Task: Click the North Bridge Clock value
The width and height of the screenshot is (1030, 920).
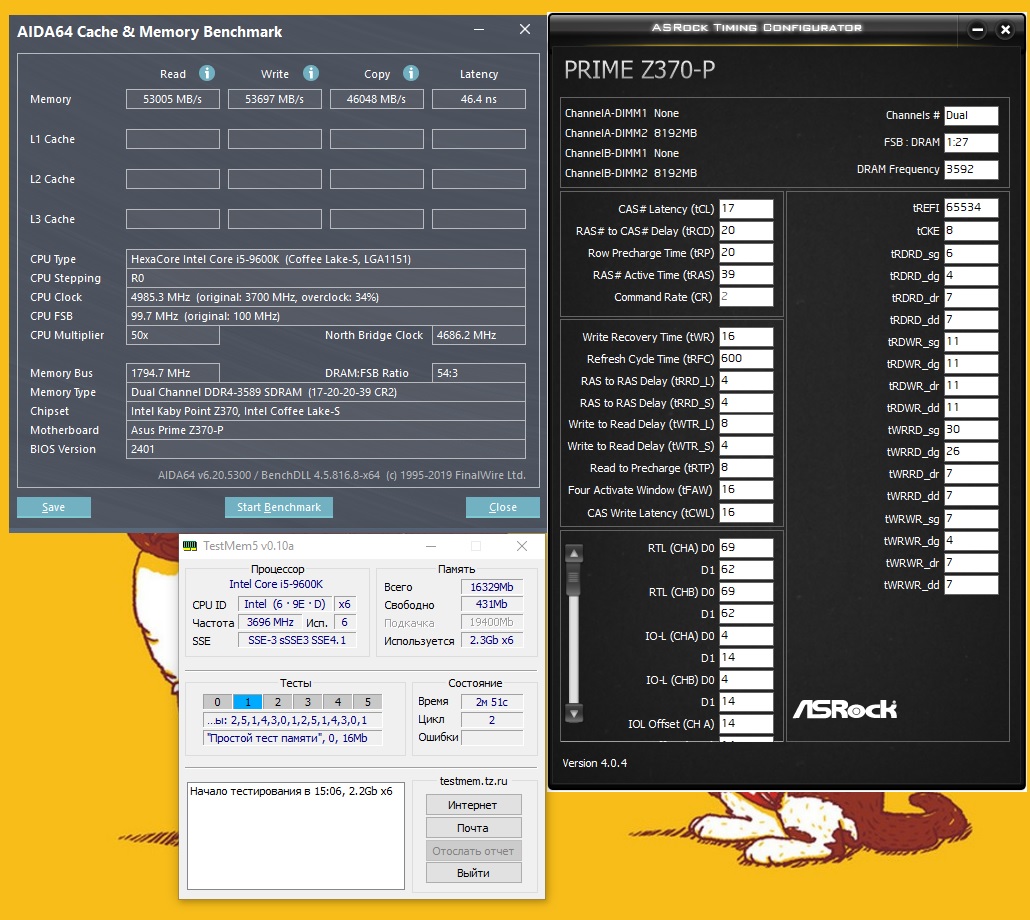Action: coord(479,335)
